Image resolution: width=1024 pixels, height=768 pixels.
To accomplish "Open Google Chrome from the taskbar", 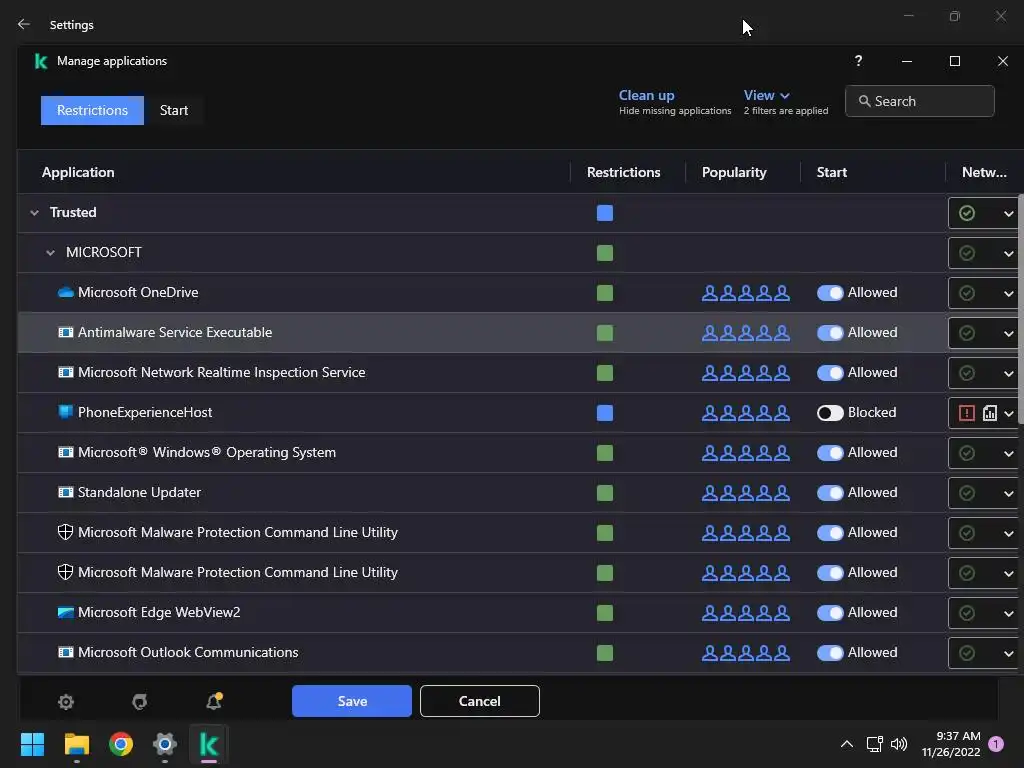I will [121, 744].
